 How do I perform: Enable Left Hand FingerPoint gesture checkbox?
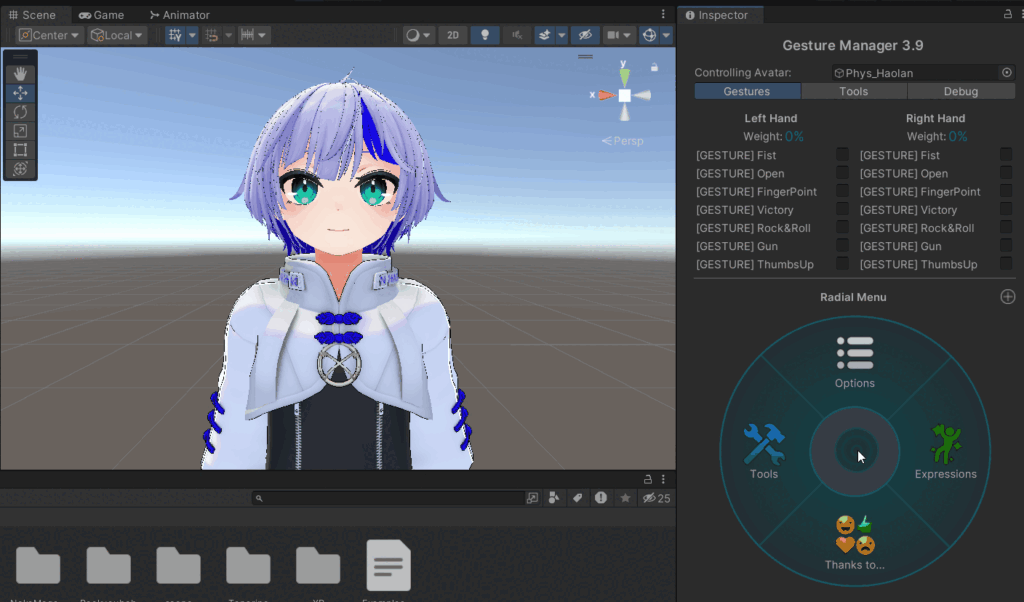[842, 191]
